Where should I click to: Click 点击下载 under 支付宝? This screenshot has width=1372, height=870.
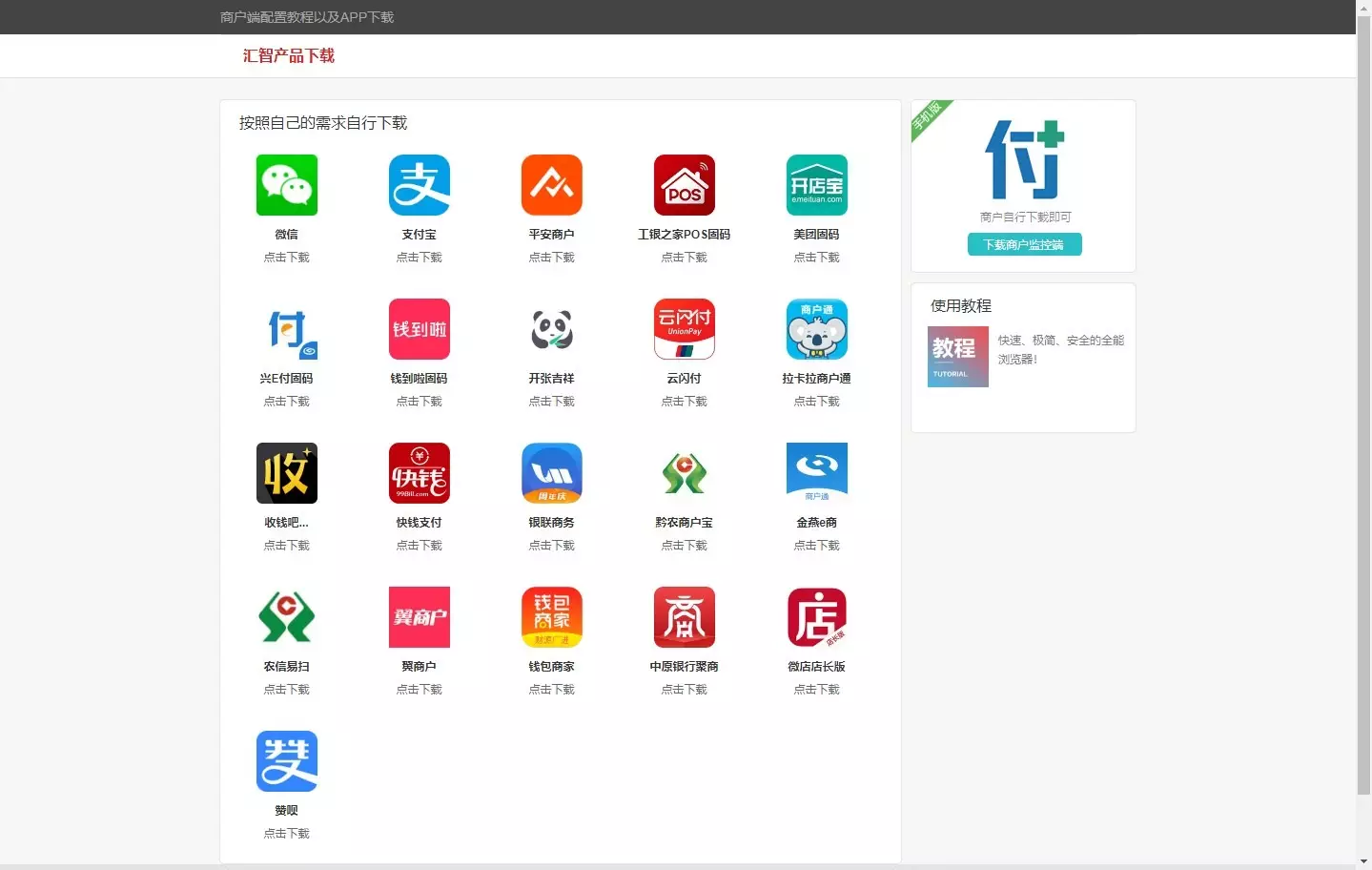[x=419, y=258]
